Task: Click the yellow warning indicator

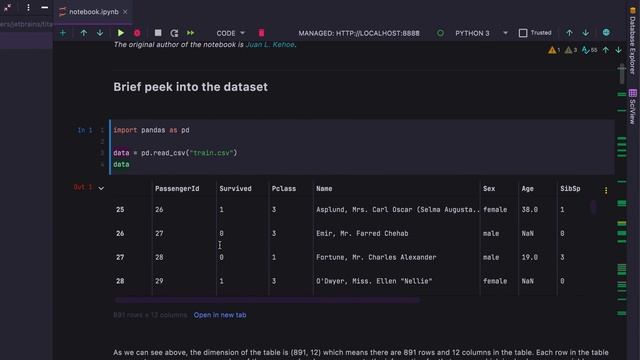Action: click(554, 50)
